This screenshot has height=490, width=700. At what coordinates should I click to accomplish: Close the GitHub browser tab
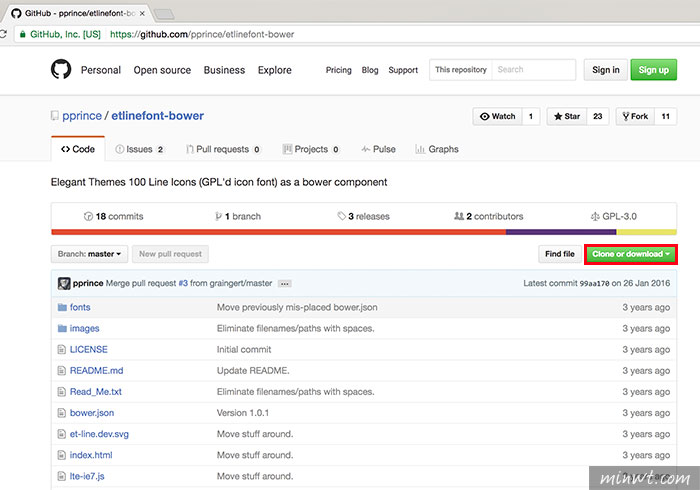142,13
